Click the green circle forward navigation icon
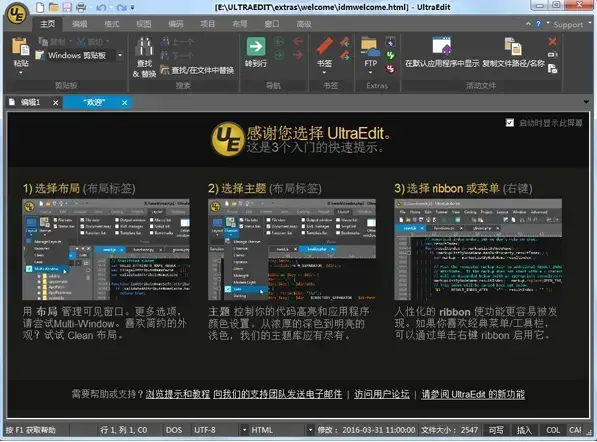Viewport: 597px width, 442px height. click(279, 56)
